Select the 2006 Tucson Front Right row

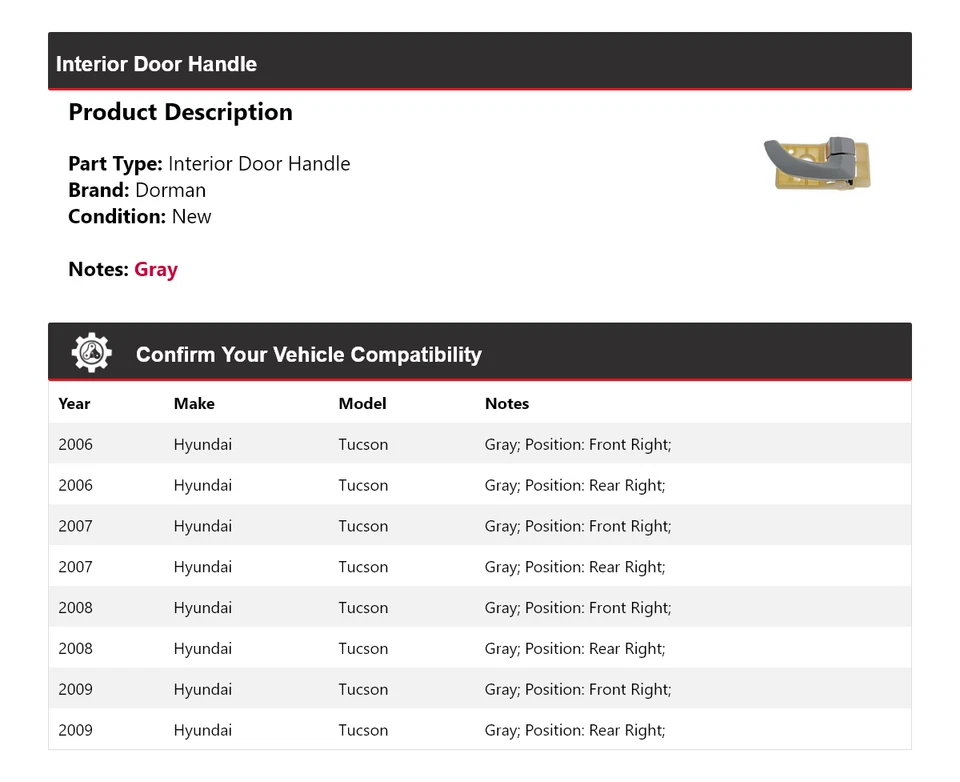479,445
